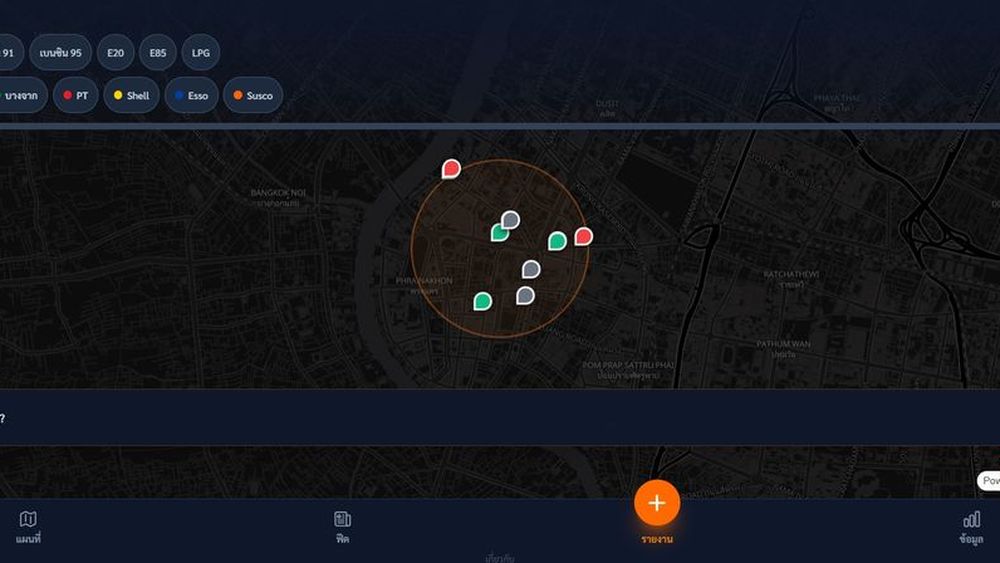Toggle the Esso brand filter
1000x563 pixels.
[x=191, y=95]
